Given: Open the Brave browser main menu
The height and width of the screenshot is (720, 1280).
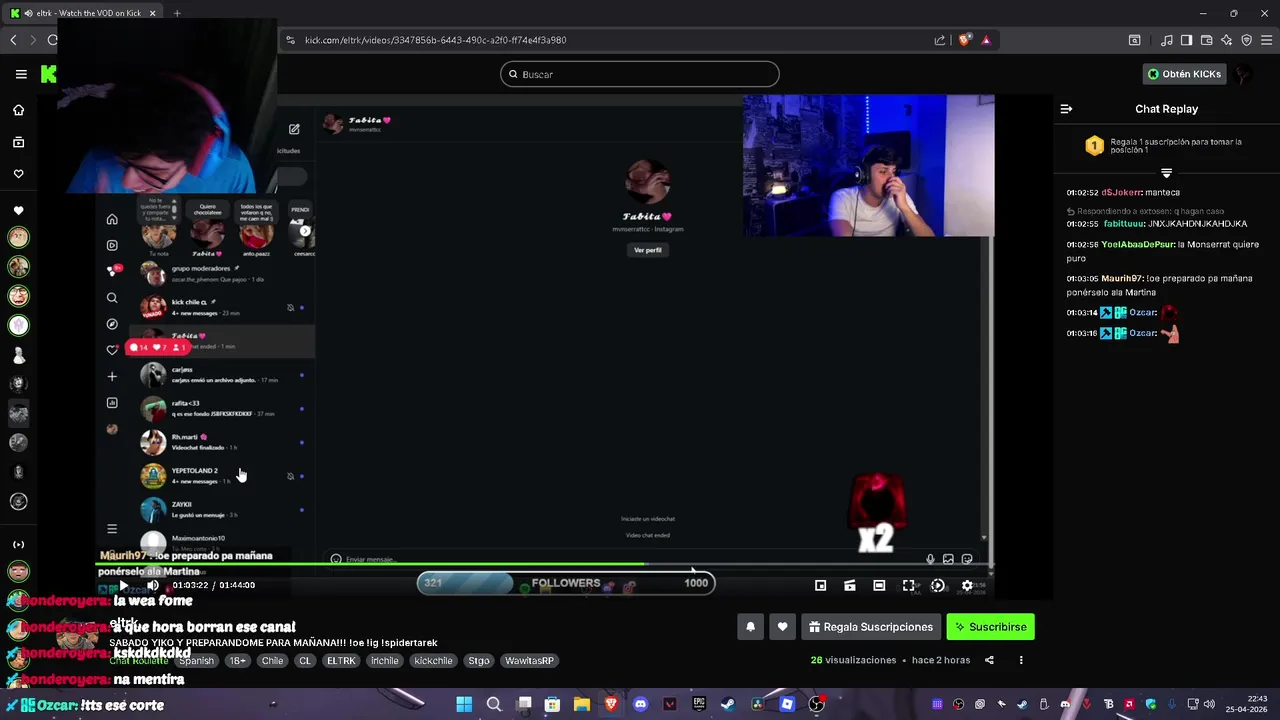Looking at the screenshot, I should [x=1267, y=40].
